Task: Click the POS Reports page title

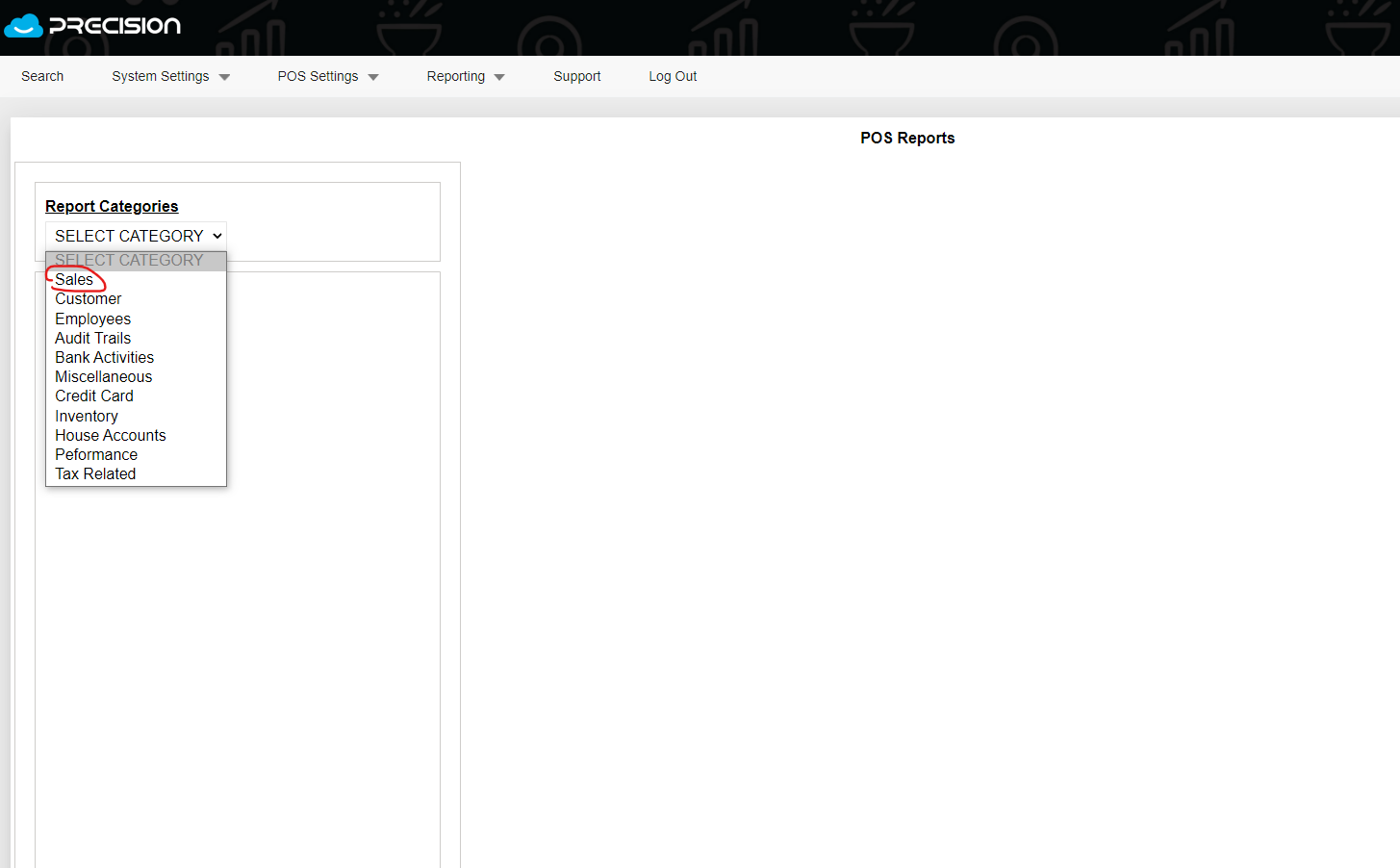Action: click(907, 138)
